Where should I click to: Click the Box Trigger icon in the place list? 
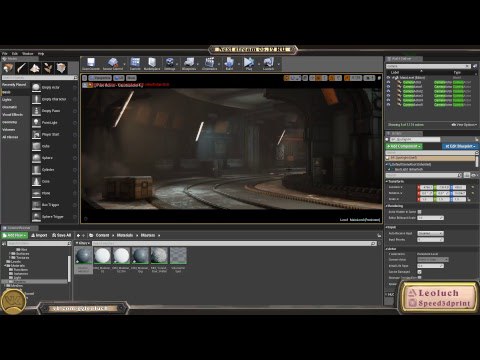(x=36, y=205)
